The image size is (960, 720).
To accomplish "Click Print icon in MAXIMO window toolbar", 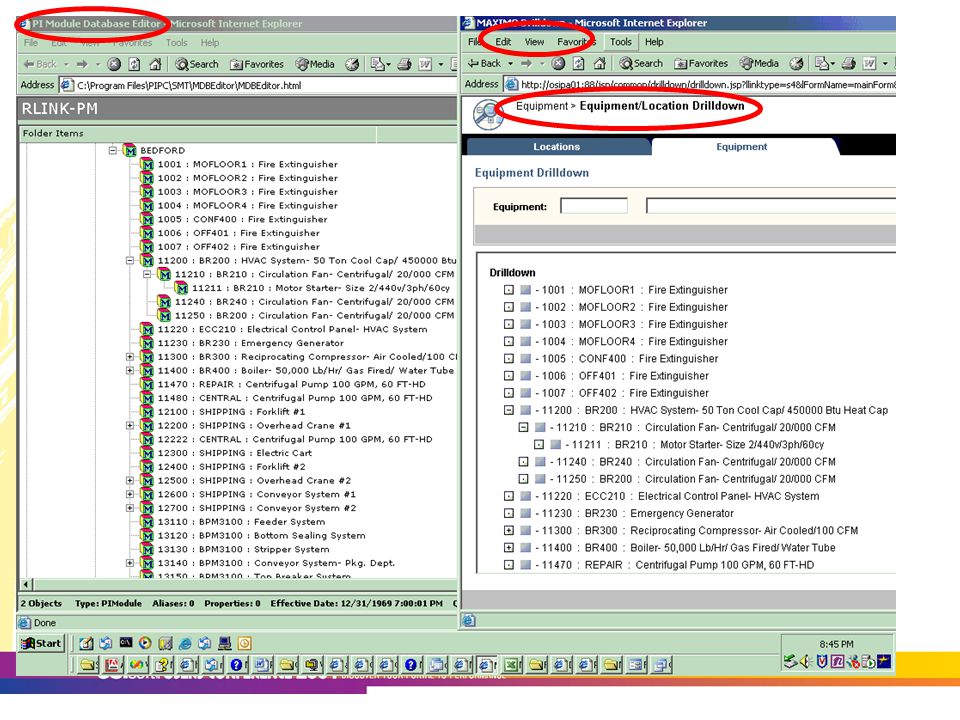I will [849, 63].
